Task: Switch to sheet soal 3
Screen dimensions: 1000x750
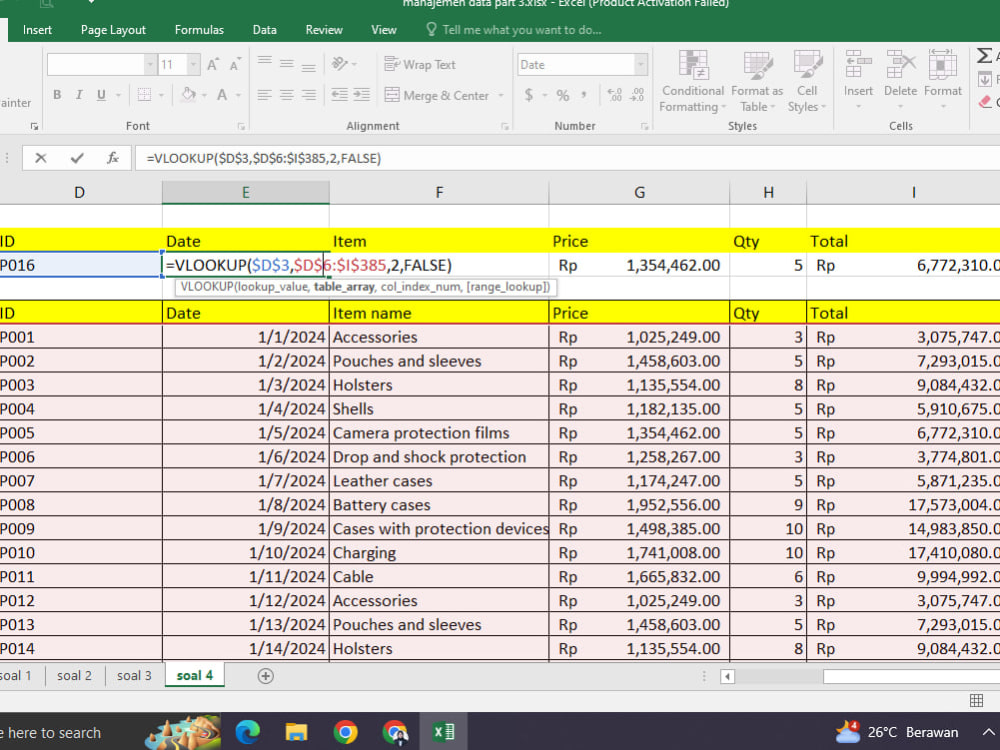Action: (x=134, y=675)
